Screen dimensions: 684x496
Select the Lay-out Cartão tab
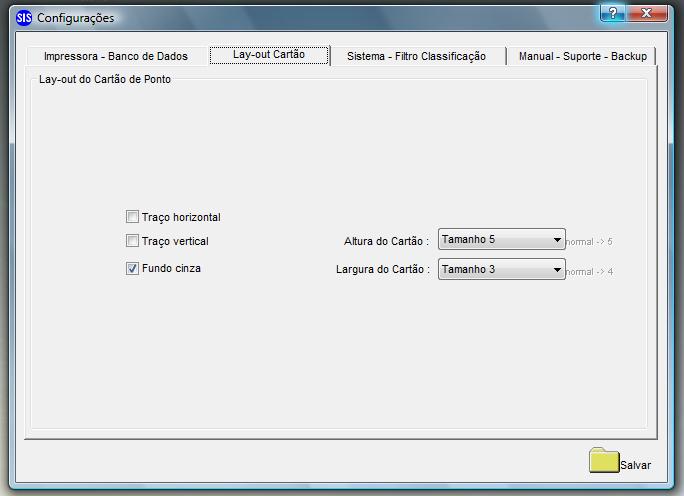tap(269, 55)
